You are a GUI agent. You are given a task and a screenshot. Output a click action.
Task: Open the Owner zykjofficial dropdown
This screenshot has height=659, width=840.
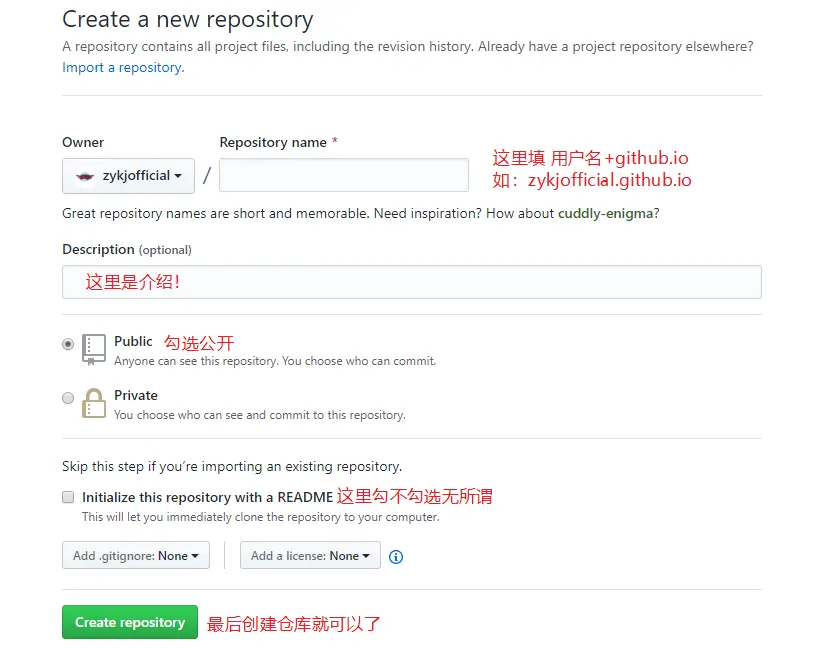(128, 176)
